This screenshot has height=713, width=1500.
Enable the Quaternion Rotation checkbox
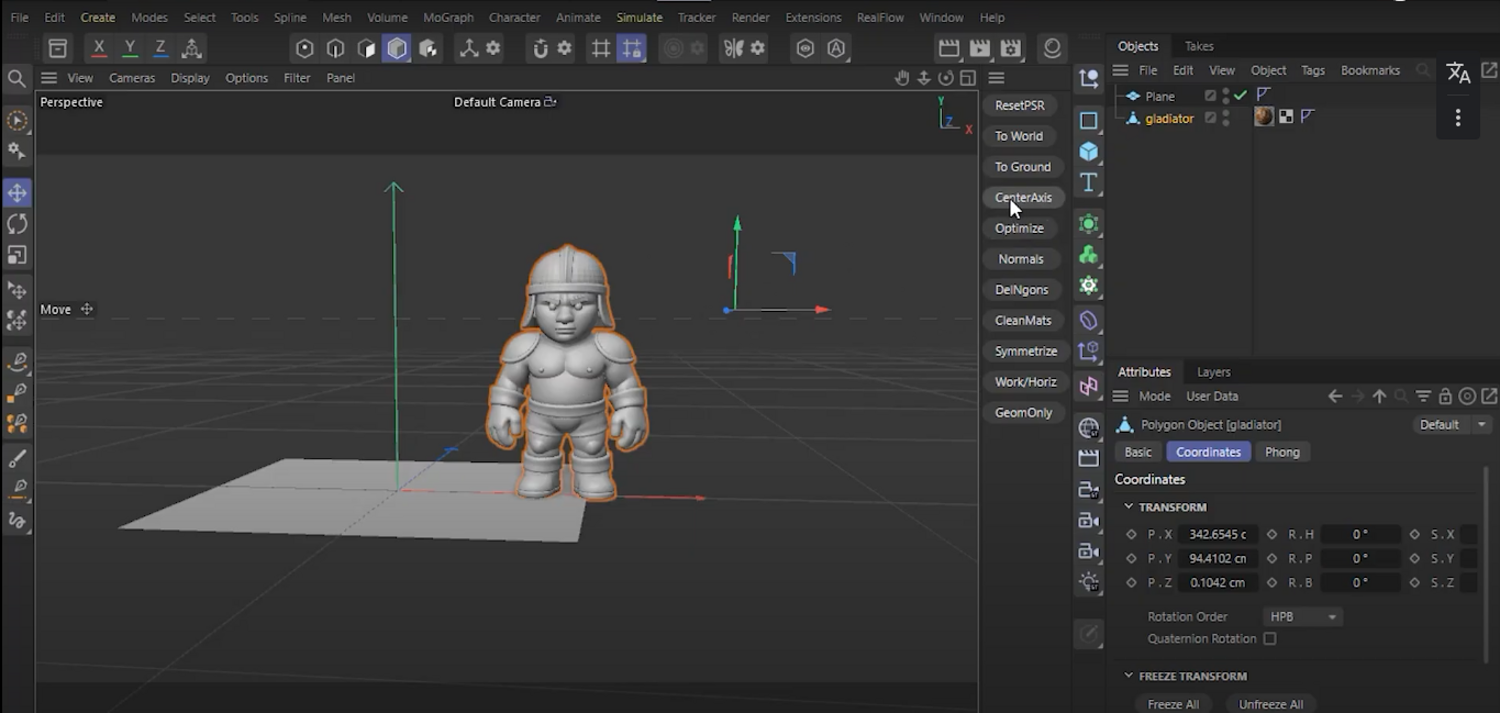tap(1269, 639)
